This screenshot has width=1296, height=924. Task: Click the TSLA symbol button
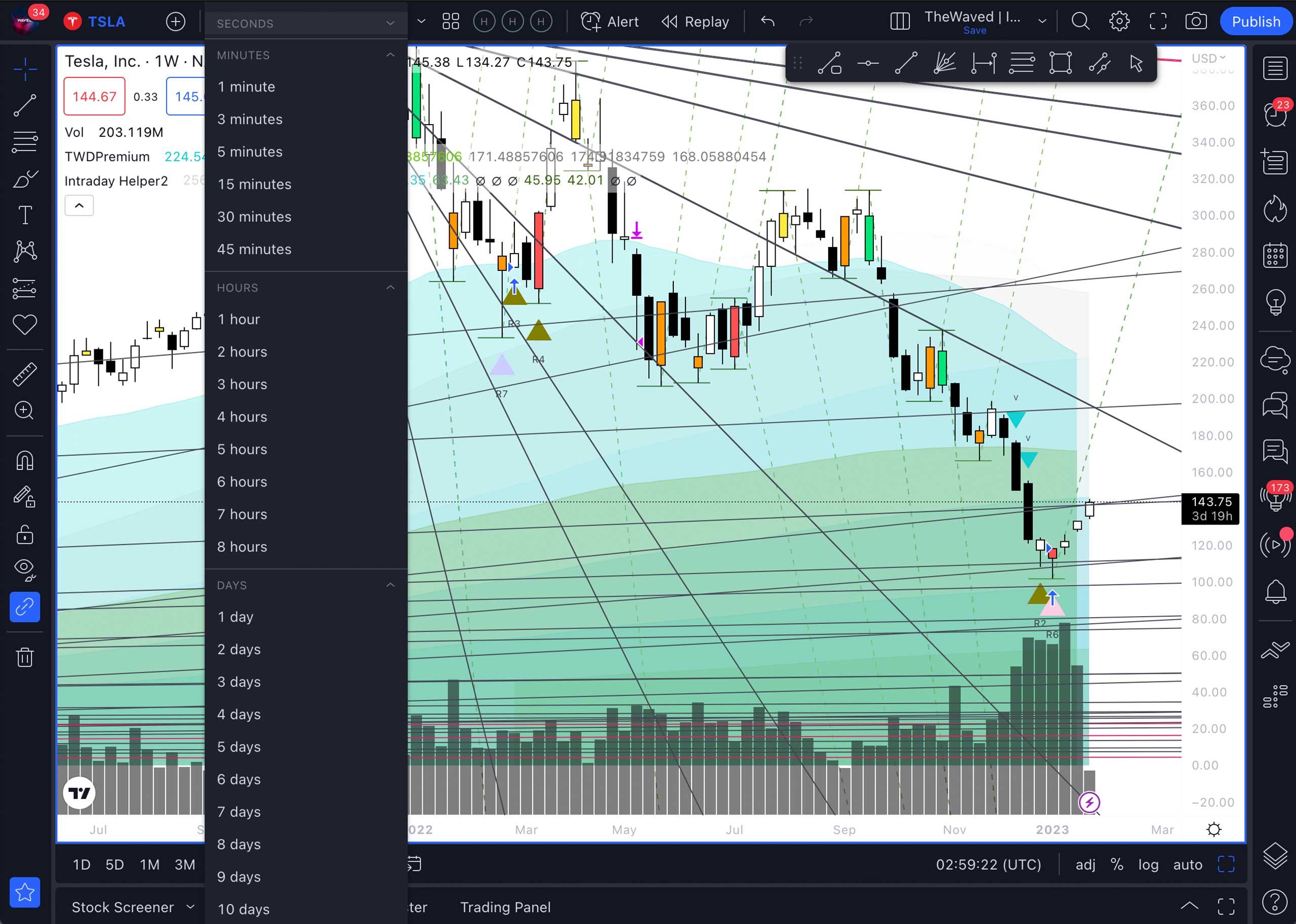click(95, 22)
